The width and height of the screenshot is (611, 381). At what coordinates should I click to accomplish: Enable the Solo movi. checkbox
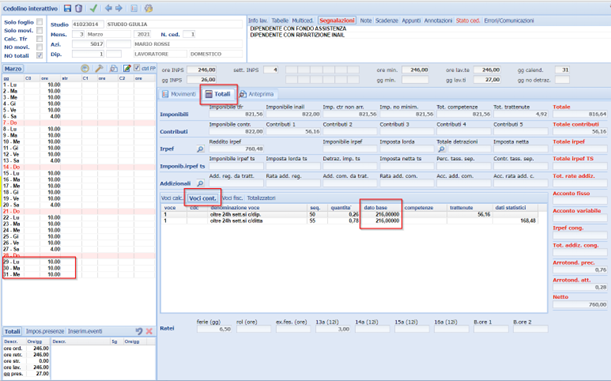click(x=39, y=30)
